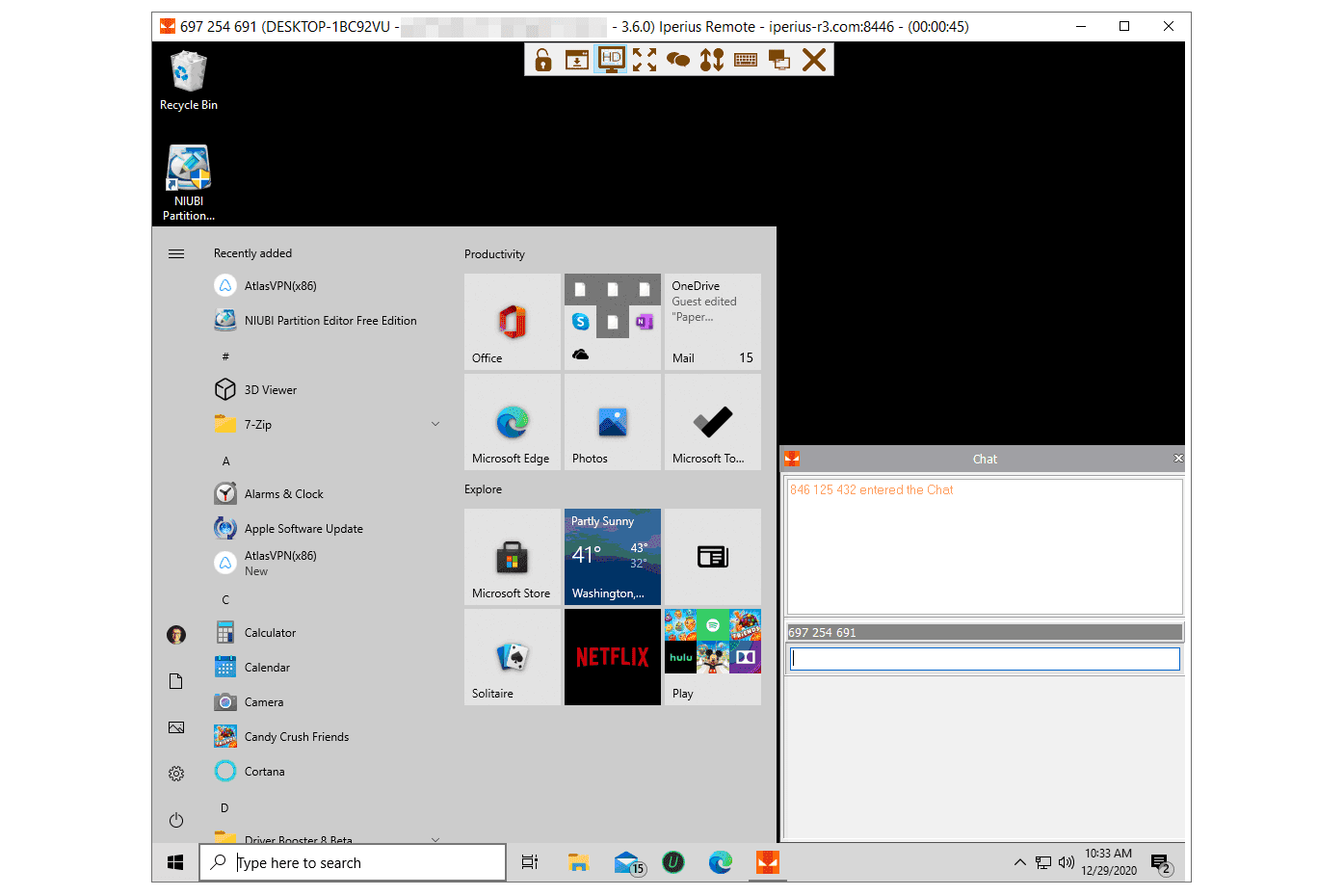Image resolution: width=1344 pixels, height=896 pixels.
Task: Open Mail app on taskbar
Action: [x=627, y=862]
